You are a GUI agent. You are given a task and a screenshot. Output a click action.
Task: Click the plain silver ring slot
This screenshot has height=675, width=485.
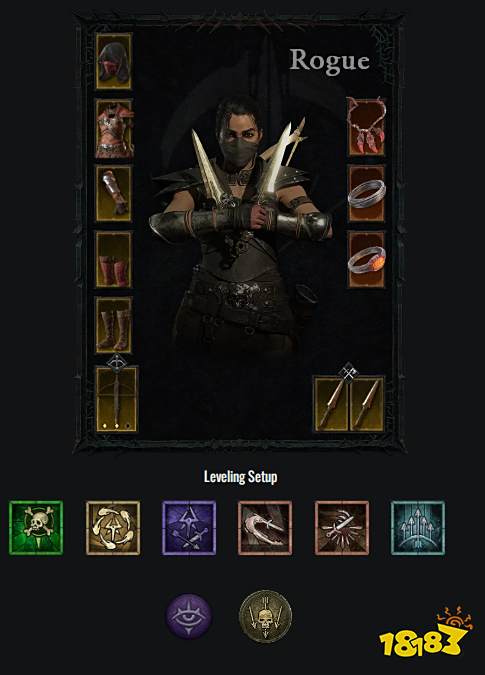(x=366, y=193)
